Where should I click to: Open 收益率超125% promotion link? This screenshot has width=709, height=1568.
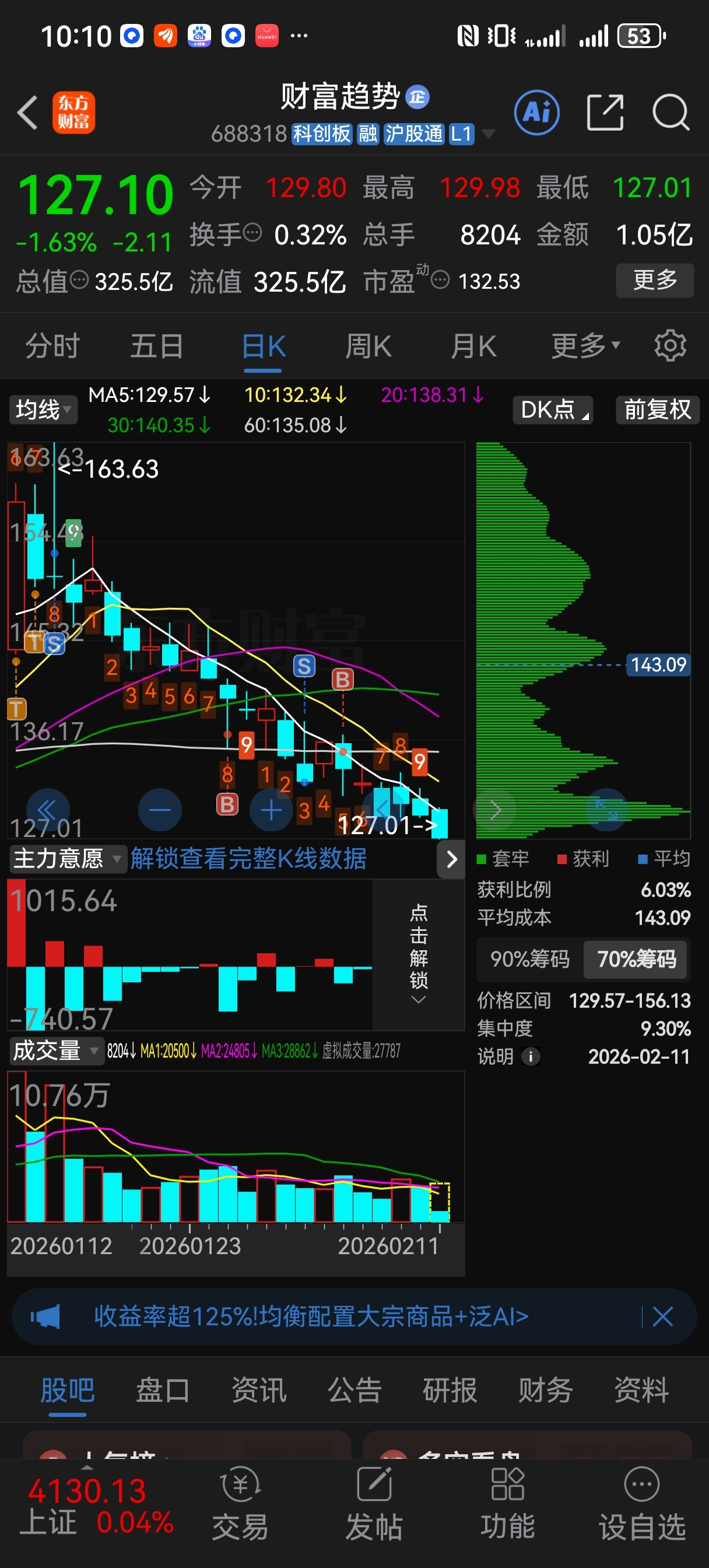[x=311, y=1317]
